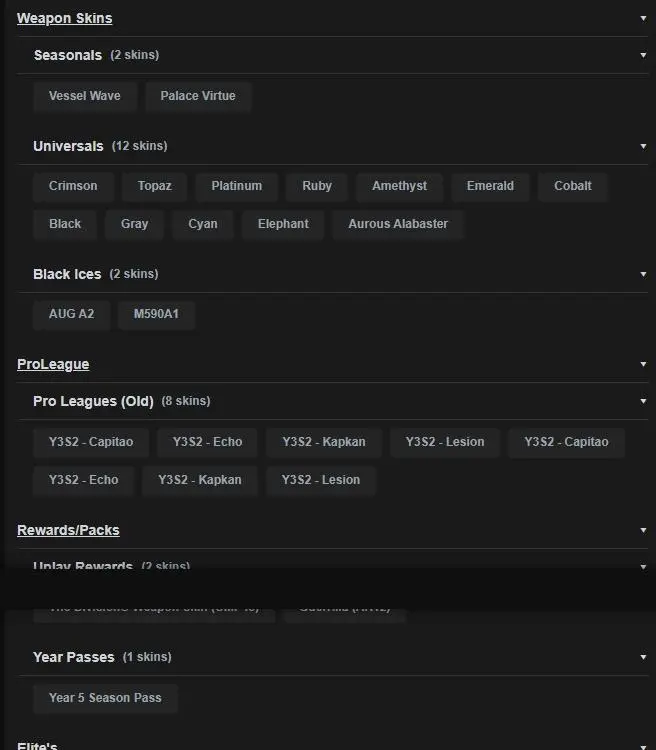Viewport: 656px width, 750px height.
Task: Toggle the Universals group arrow
Action: pos(643,146)
